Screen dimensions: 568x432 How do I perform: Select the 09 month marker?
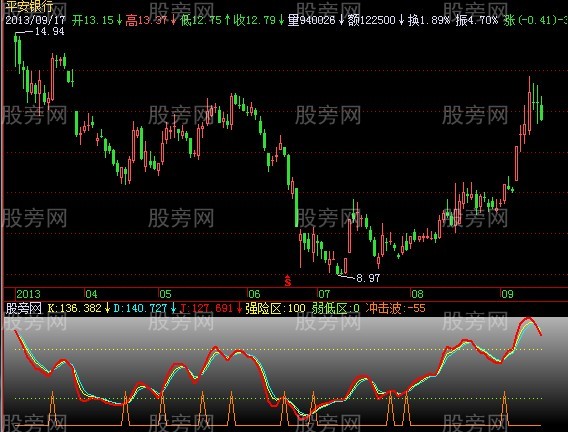[507, 294]
